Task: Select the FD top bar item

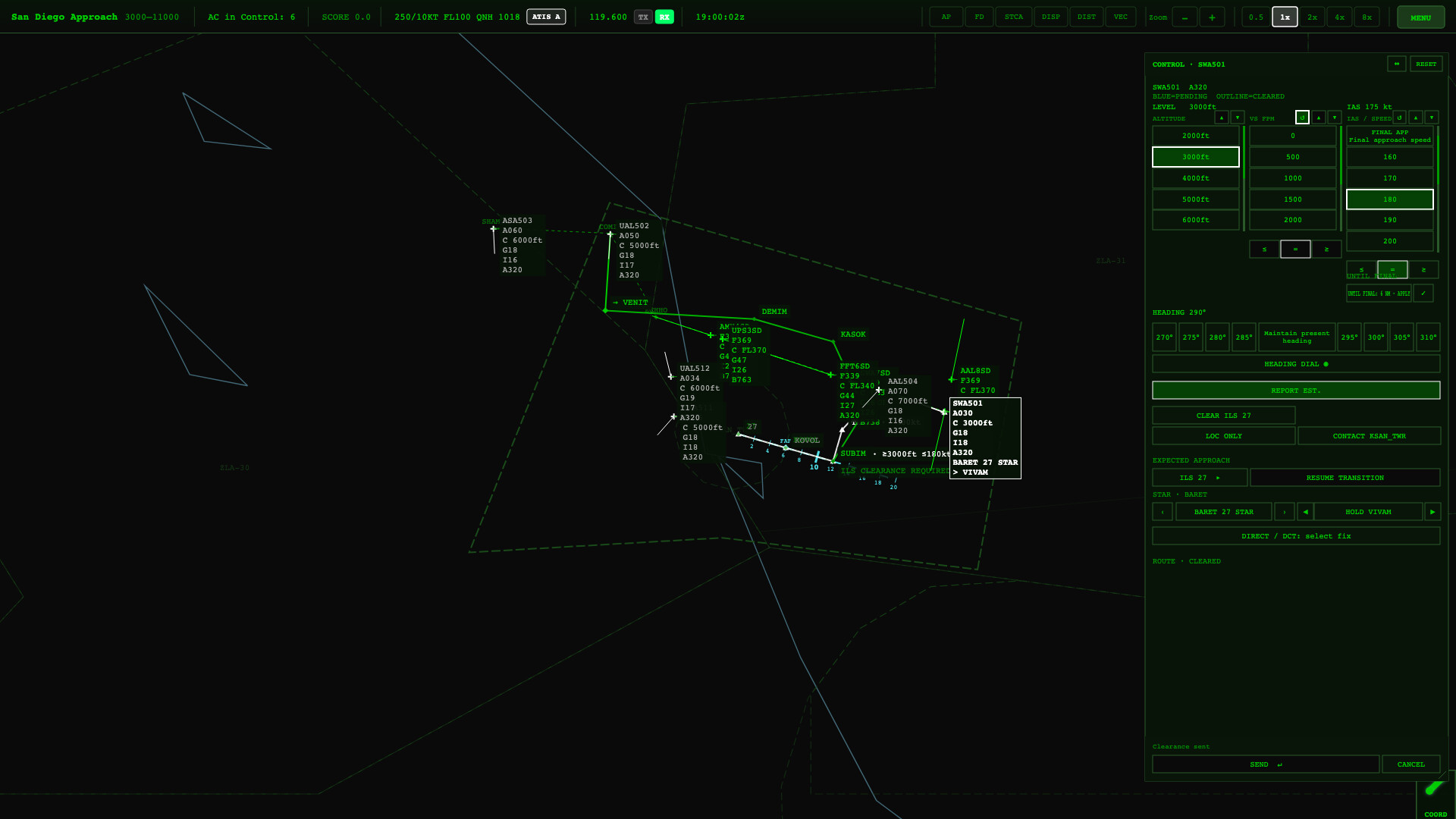Action: pos(980,17)
